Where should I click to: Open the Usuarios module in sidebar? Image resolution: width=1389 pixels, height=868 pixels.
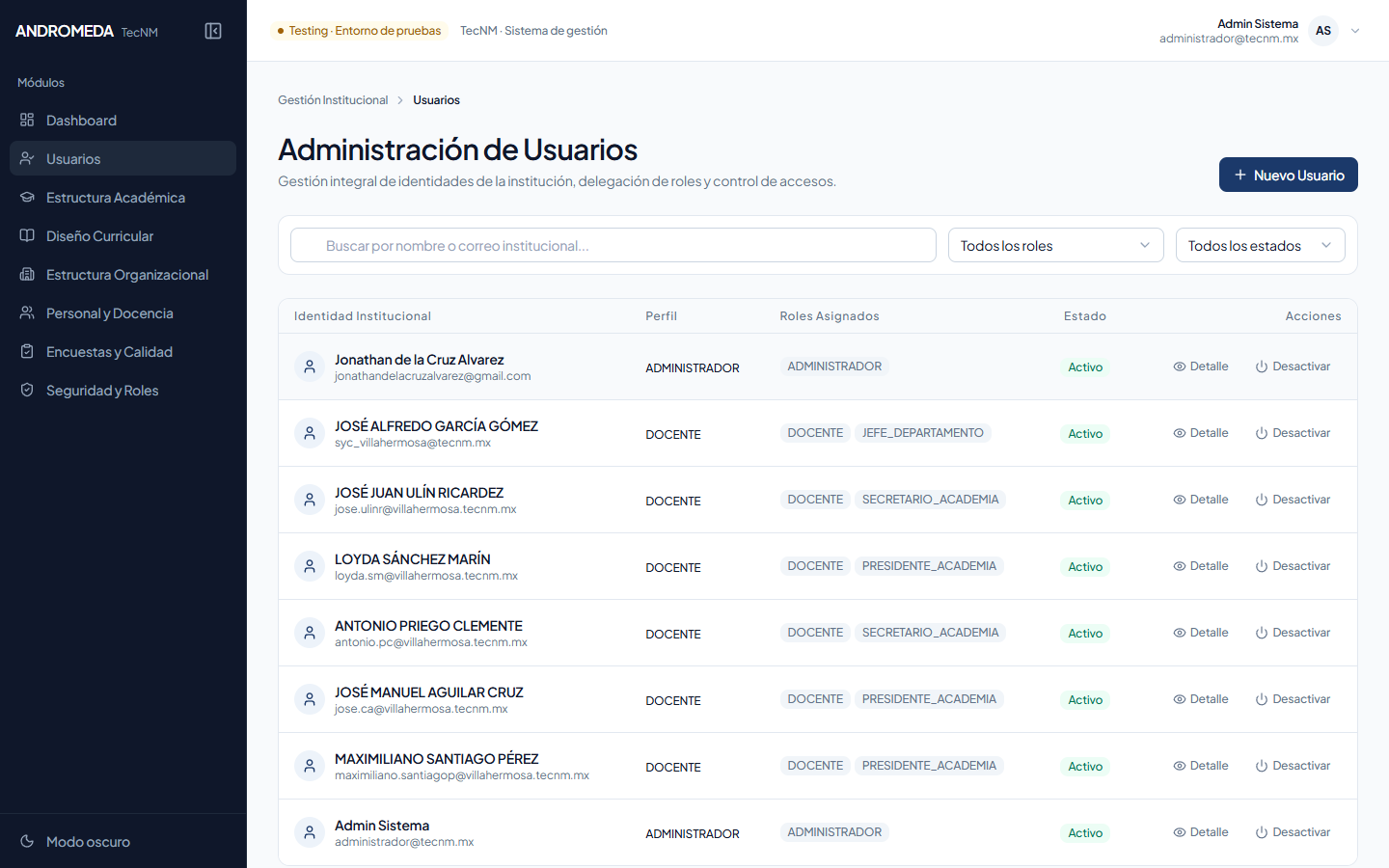123,158
